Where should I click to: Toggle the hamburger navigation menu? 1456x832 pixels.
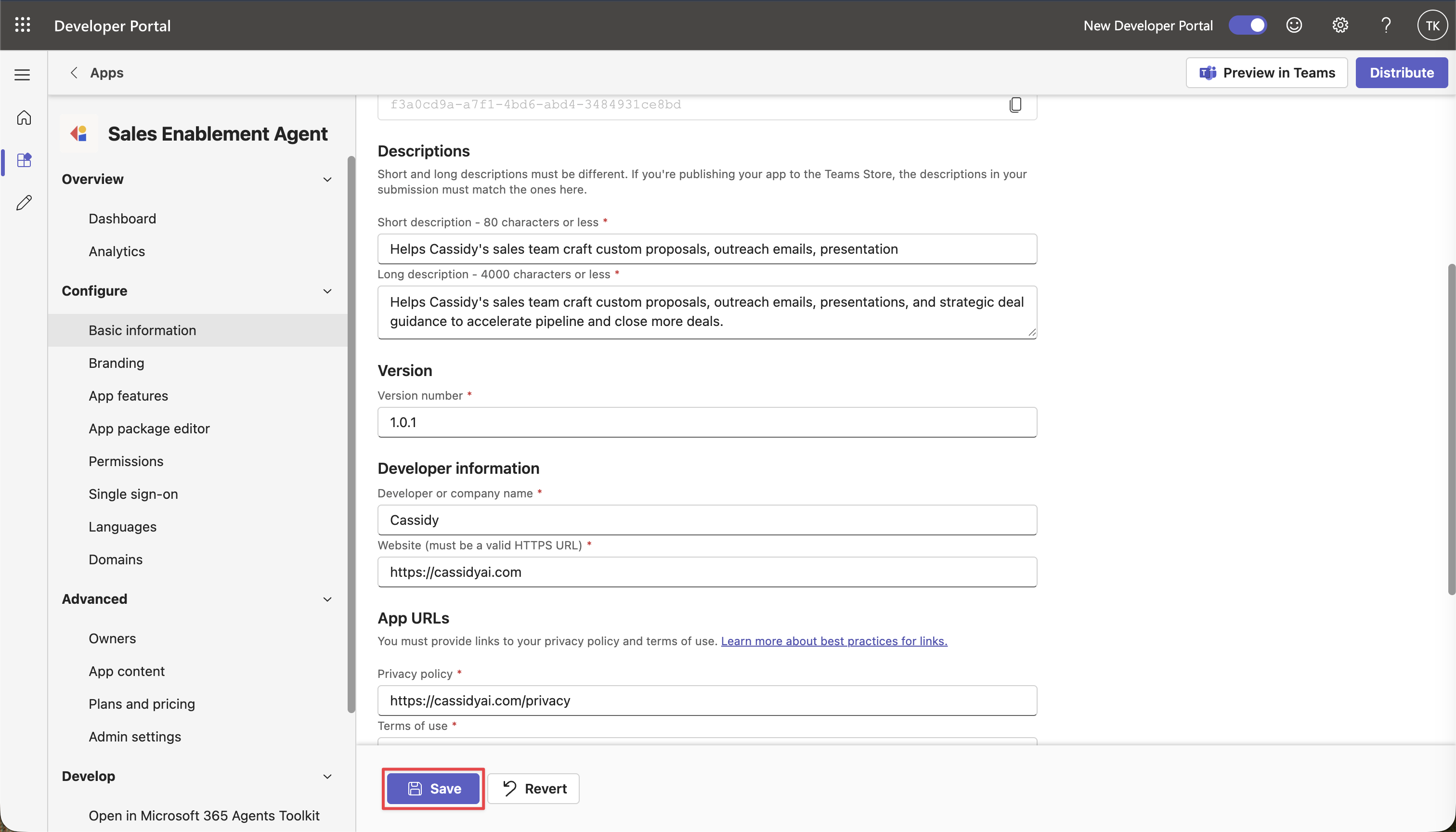[x=22, y=75]
